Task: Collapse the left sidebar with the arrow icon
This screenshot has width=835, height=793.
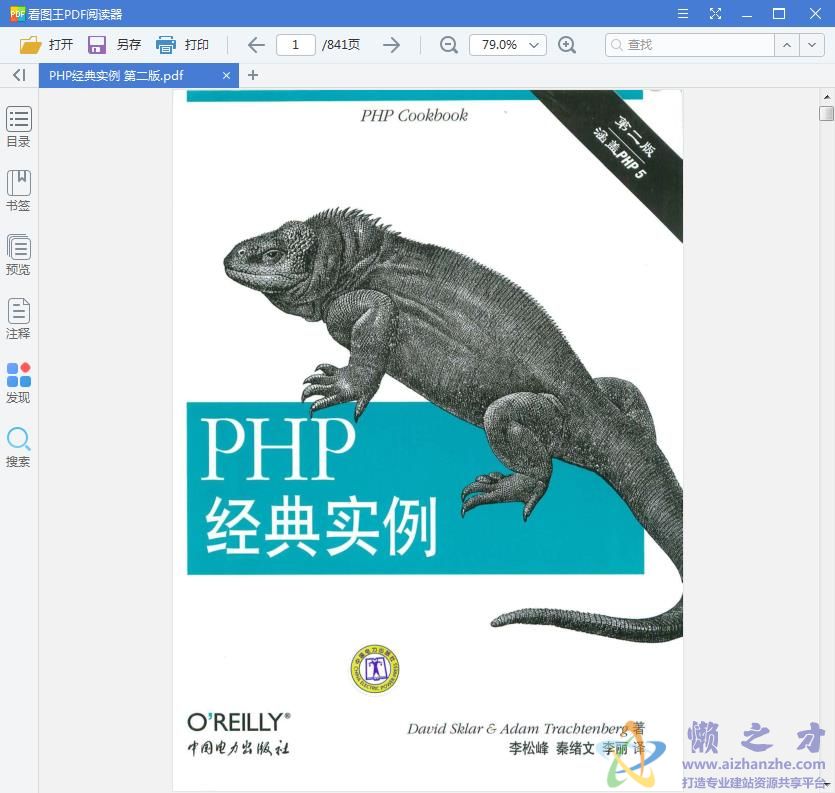Action: pyautogui.click(x=19, y=75)
